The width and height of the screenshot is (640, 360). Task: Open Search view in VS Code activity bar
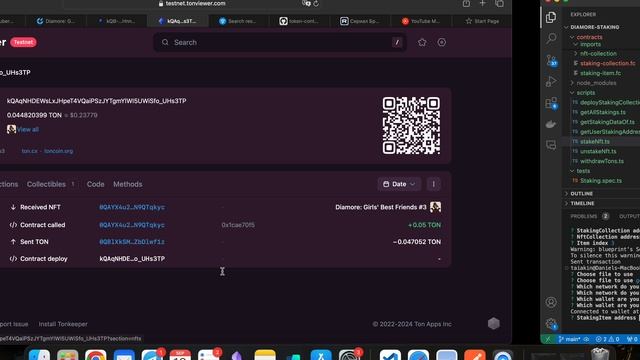(551, 38)
